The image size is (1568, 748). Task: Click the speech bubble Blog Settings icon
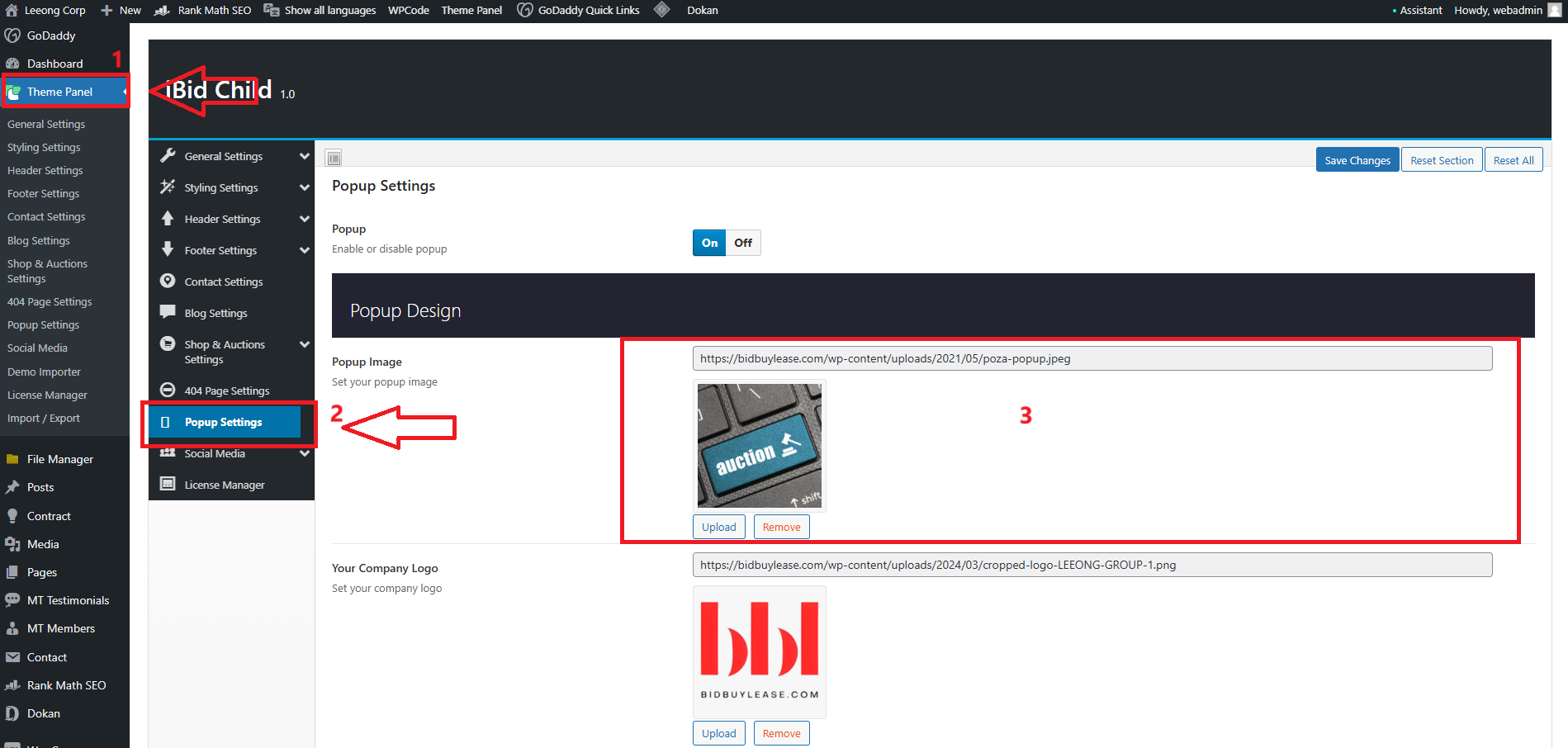[x=168, y=312]
